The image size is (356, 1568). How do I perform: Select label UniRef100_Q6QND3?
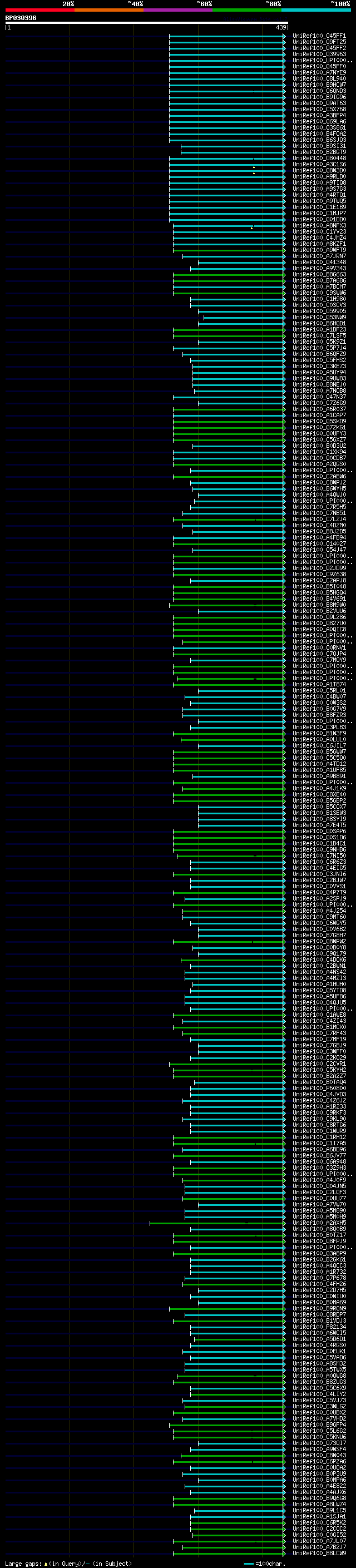pyautogui.click(x=319, y=91)
